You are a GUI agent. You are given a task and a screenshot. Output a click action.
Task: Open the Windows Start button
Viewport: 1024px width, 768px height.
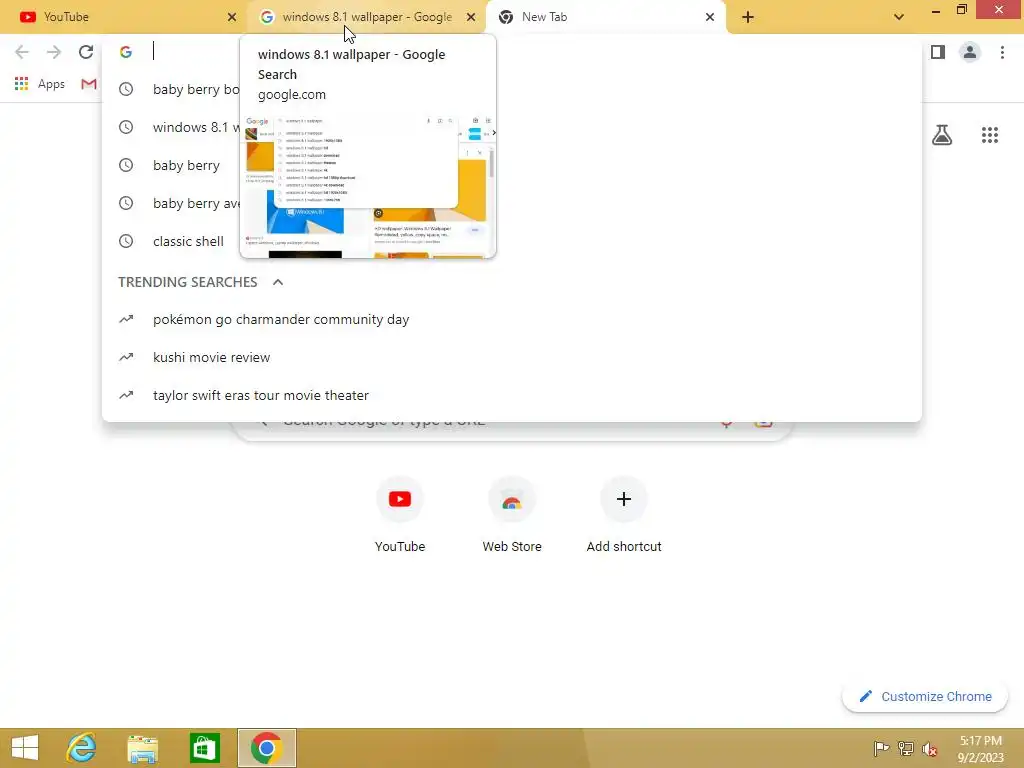pos(25,748)
